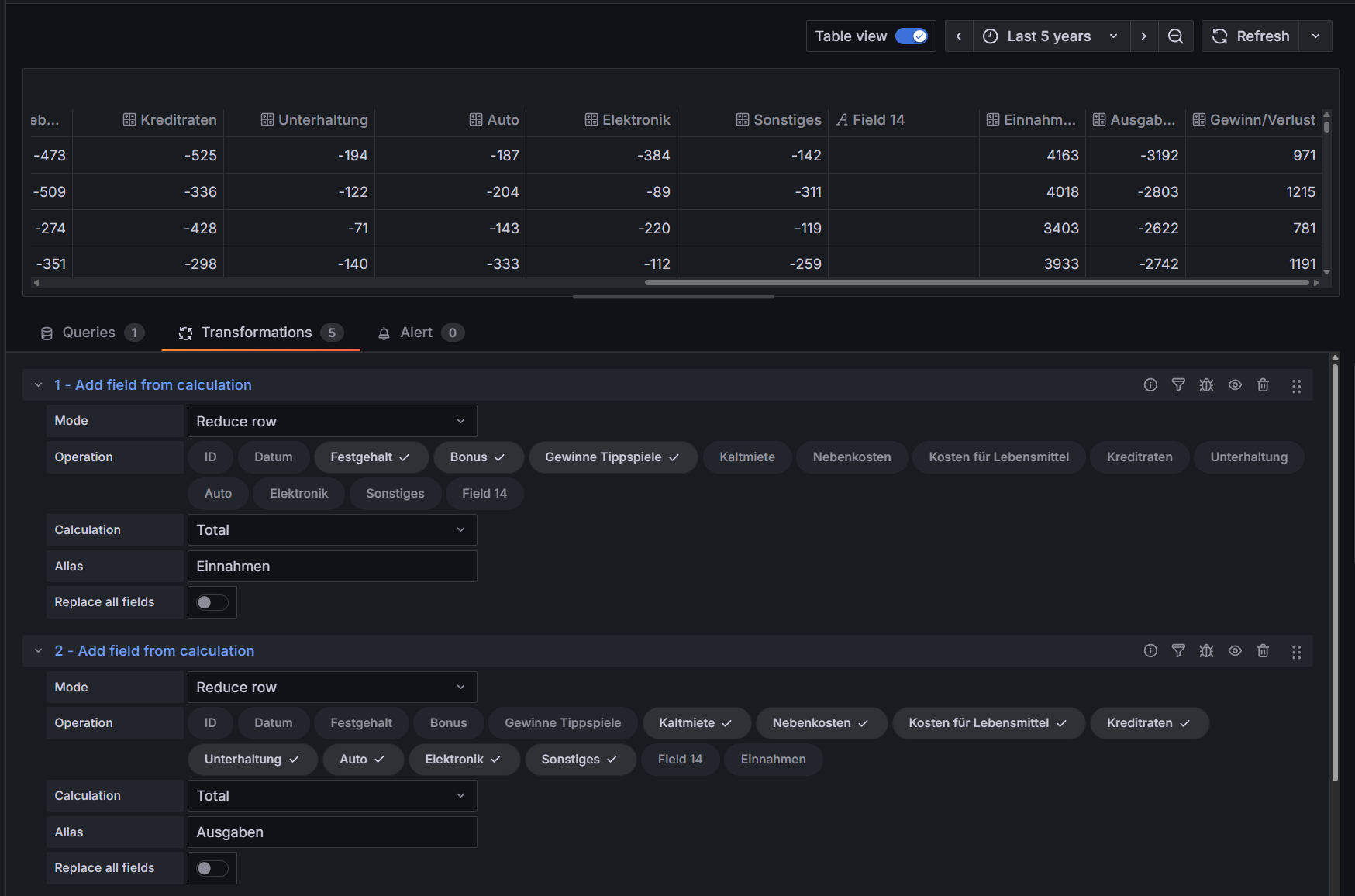Click the Refresh button

click(1251, 36)
